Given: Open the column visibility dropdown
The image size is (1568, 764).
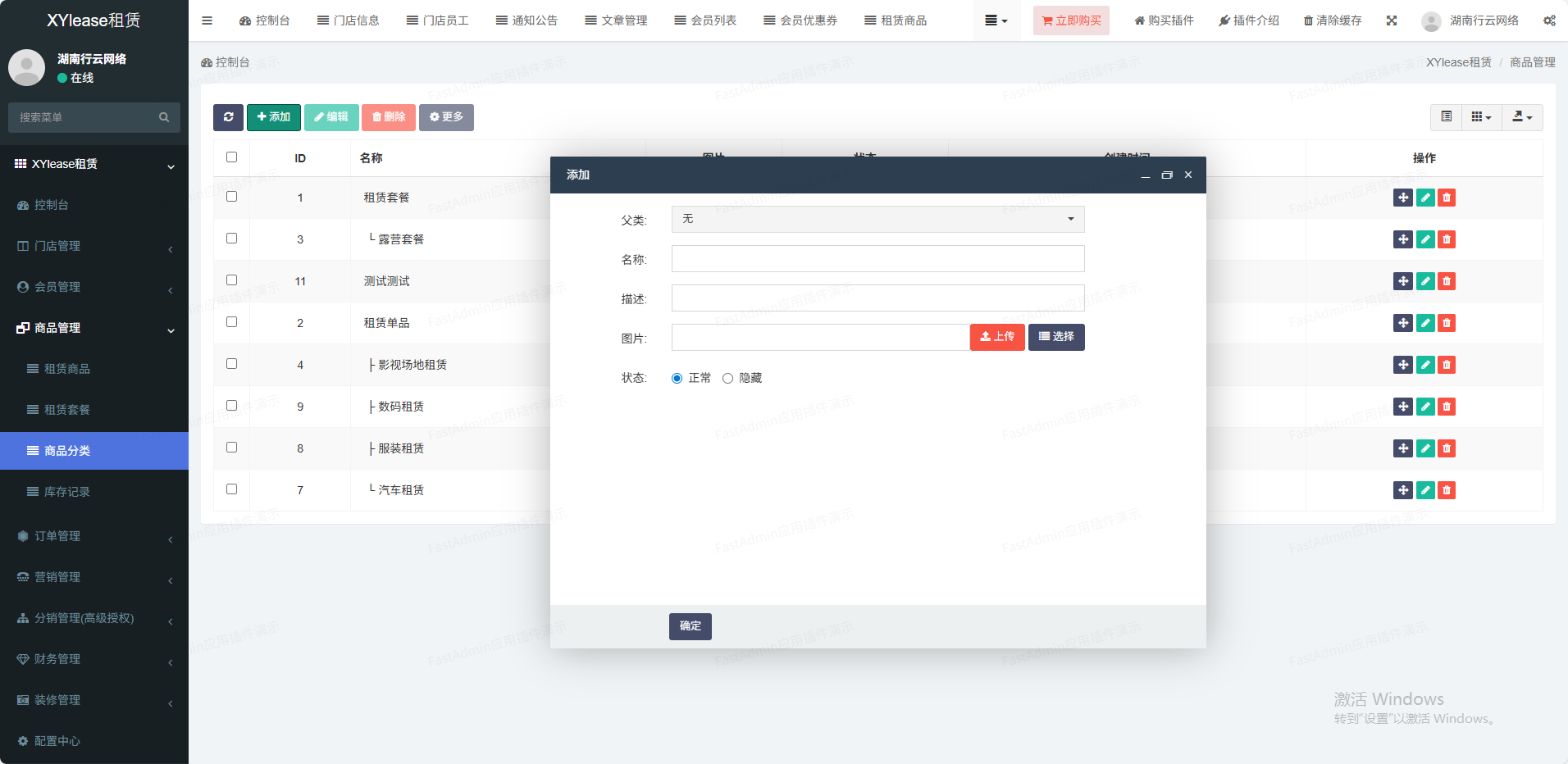Looking at the screenshot, I should [1481, 117].
